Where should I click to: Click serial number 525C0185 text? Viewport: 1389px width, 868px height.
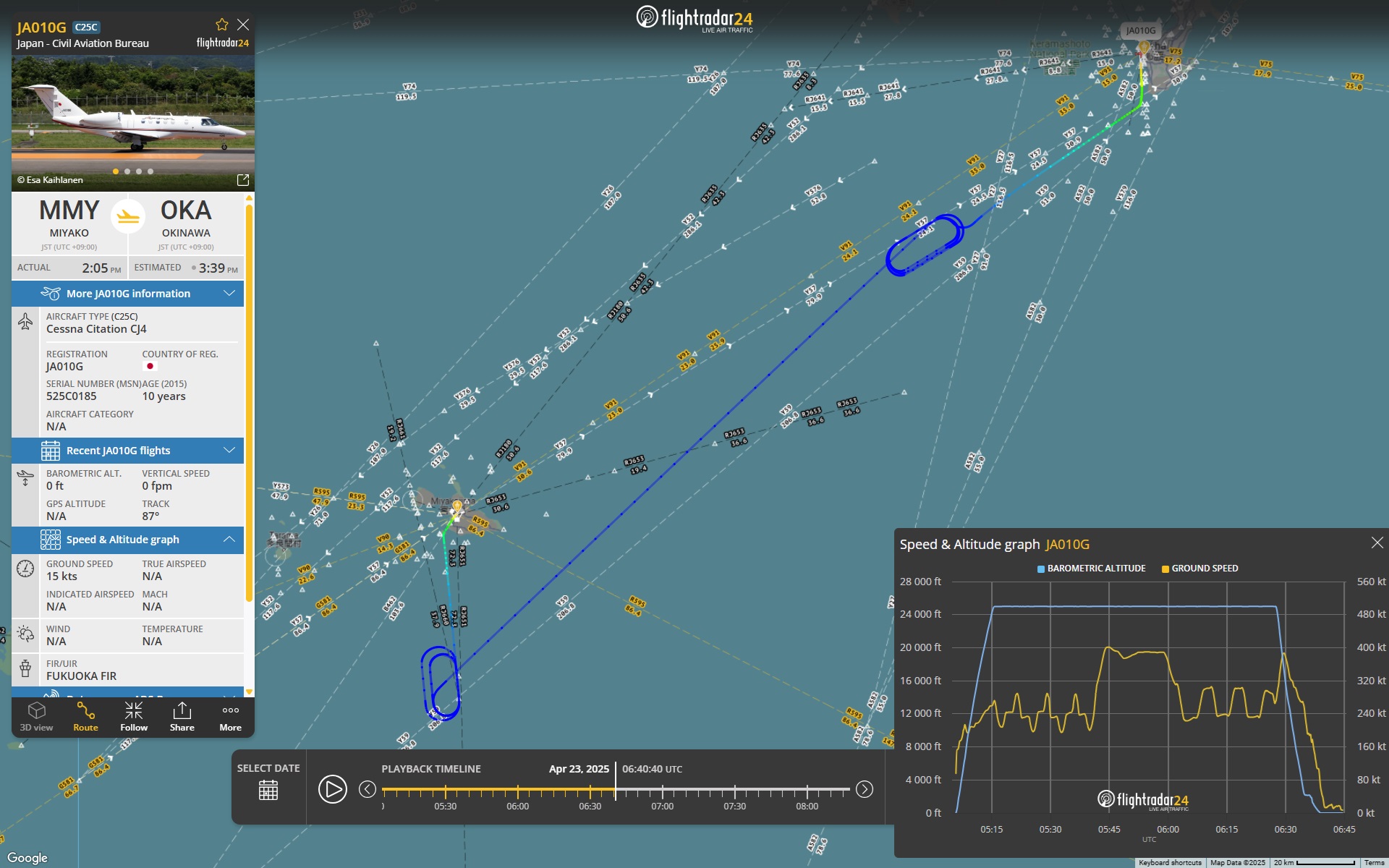[x=72, y=396]
